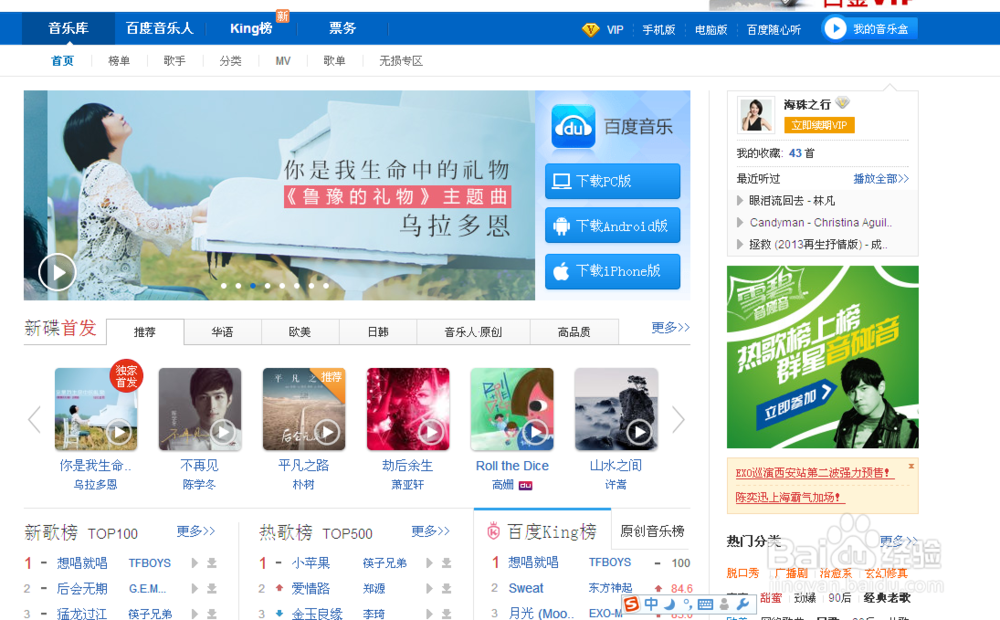Select the active blue carousel dot

pyautogui.click(x=253, y=286)
